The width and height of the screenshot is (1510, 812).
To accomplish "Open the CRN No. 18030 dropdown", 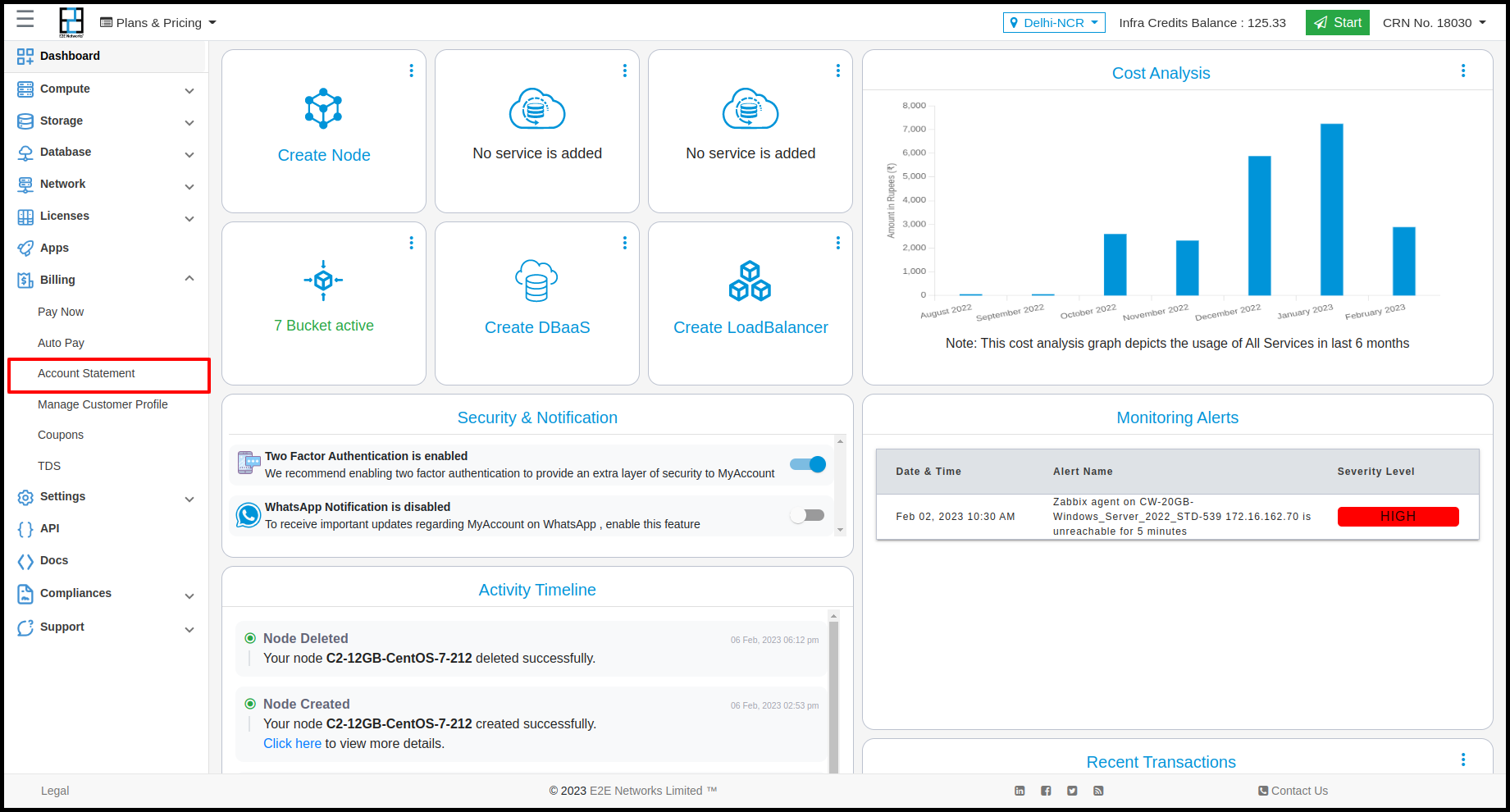I will click(1435, 23).
